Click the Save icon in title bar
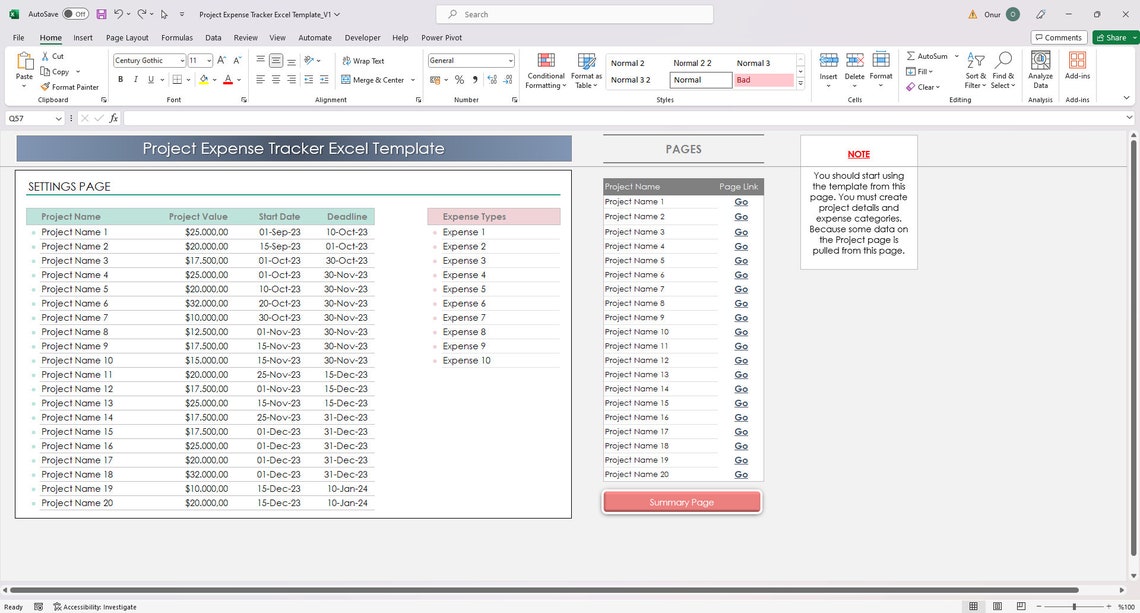 [x=101, y=14]
